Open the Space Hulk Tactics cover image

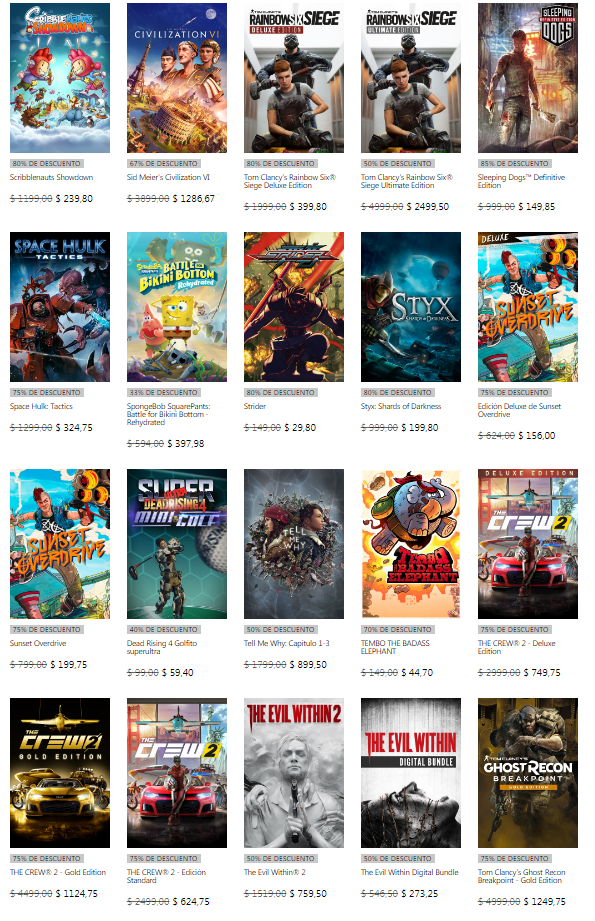click(59, 307)
